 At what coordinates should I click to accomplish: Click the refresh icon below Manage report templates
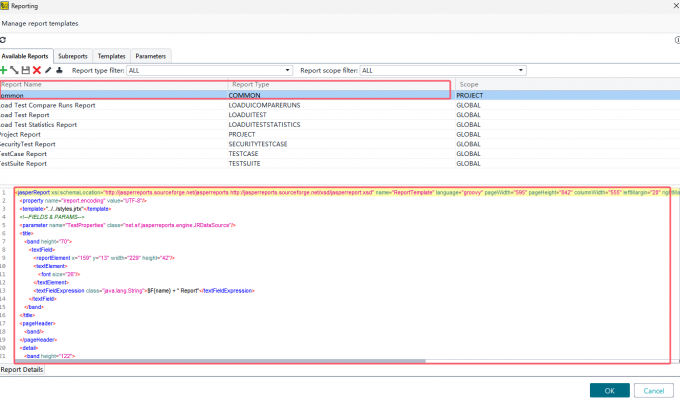pos(3,39)
